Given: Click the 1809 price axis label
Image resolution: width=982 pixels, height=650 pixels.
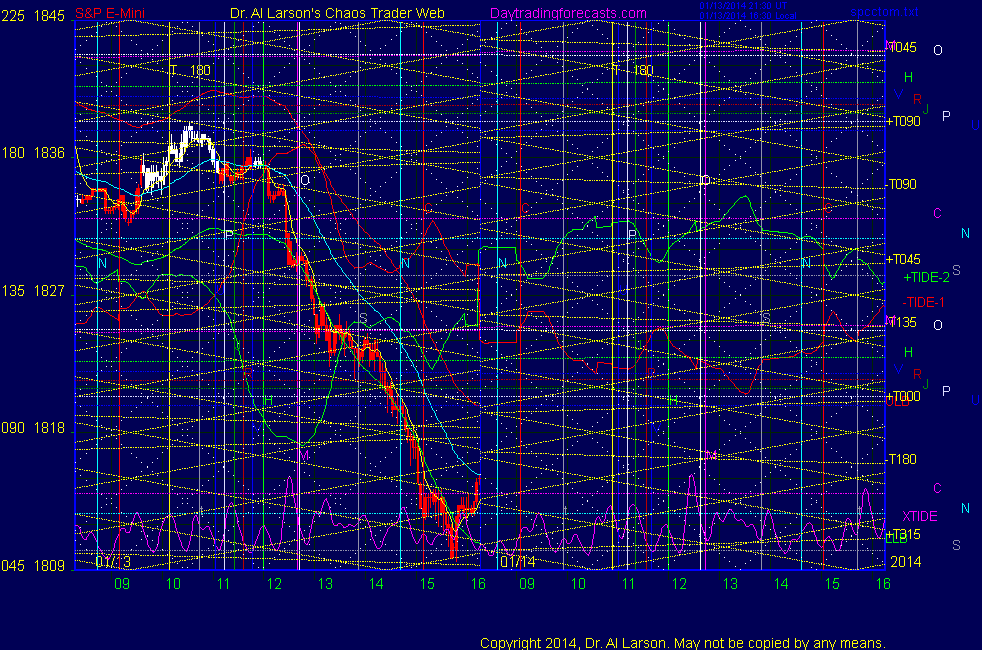Looking at the screenshot, I should click(49, 565).
